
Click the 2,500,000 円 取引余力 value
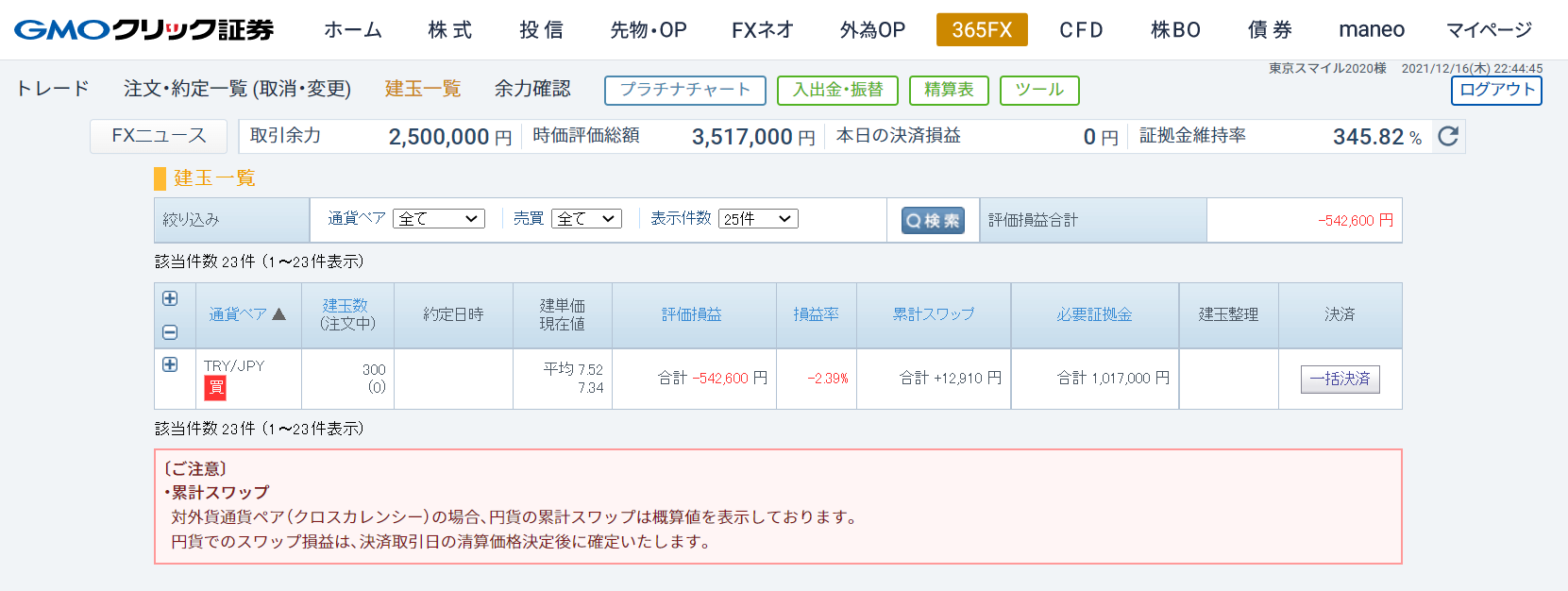(x=450, y=137)
